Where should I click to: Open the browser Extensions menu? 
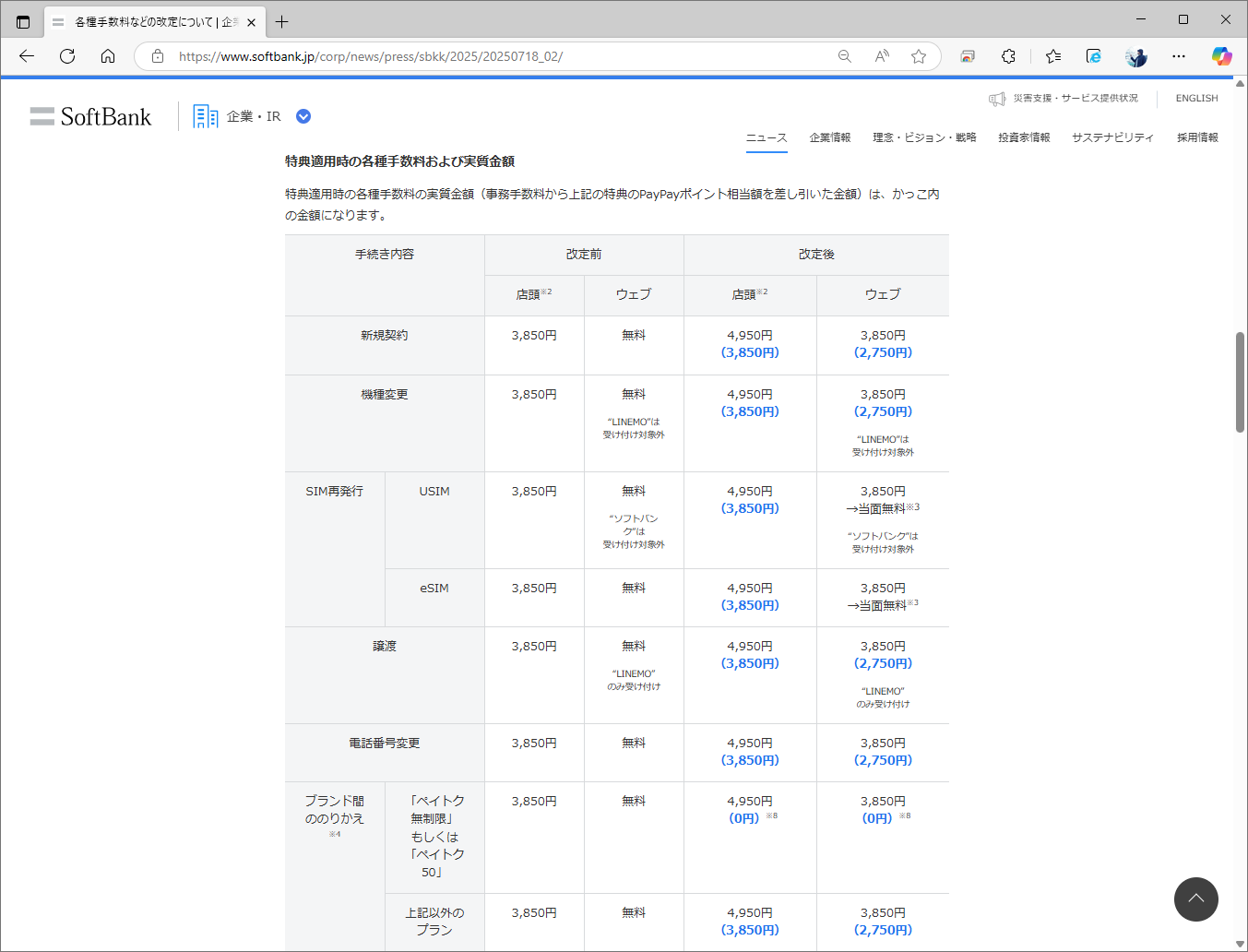(1008, 56)
